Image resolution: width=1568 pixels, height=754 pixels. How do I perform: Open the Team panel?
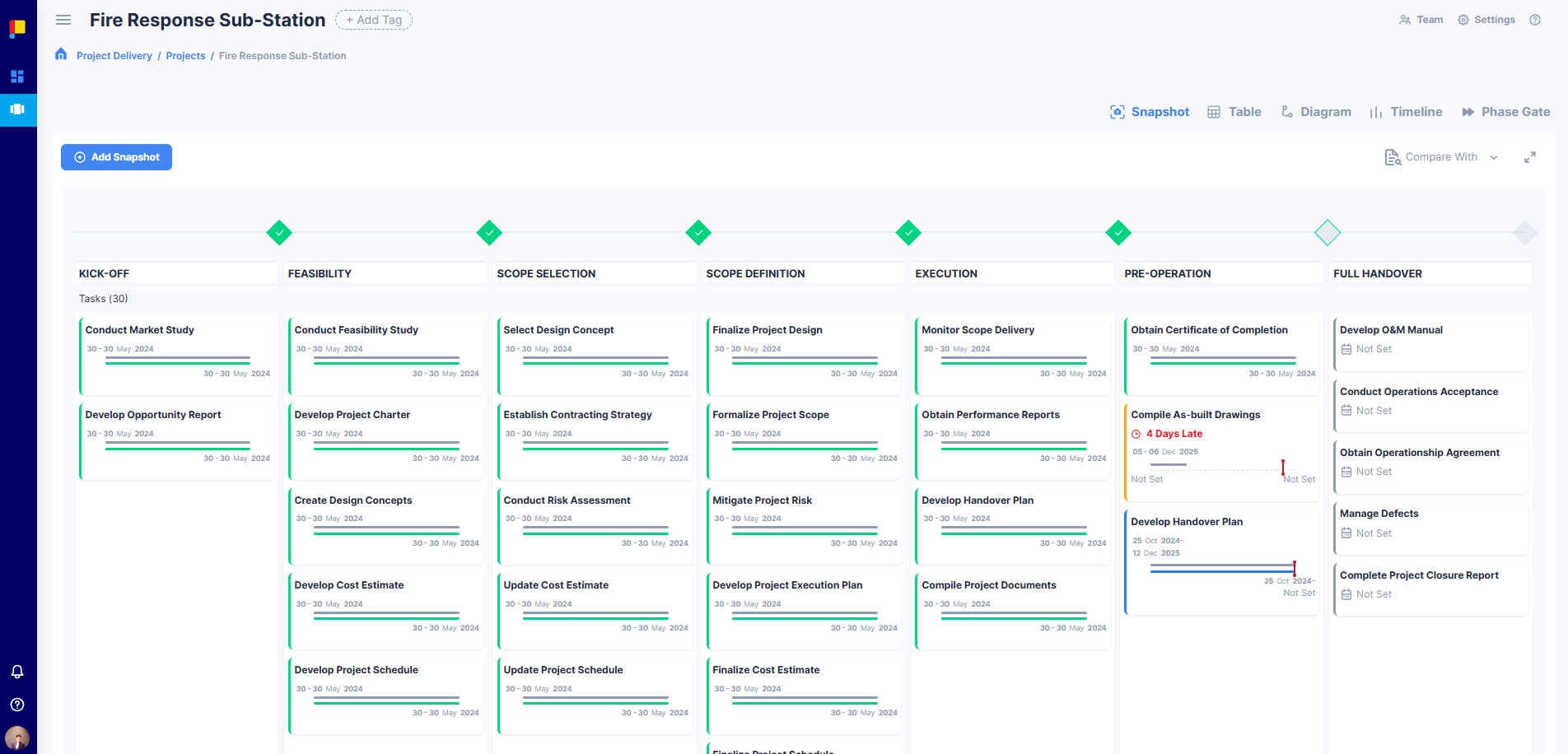coord(1421,19)
